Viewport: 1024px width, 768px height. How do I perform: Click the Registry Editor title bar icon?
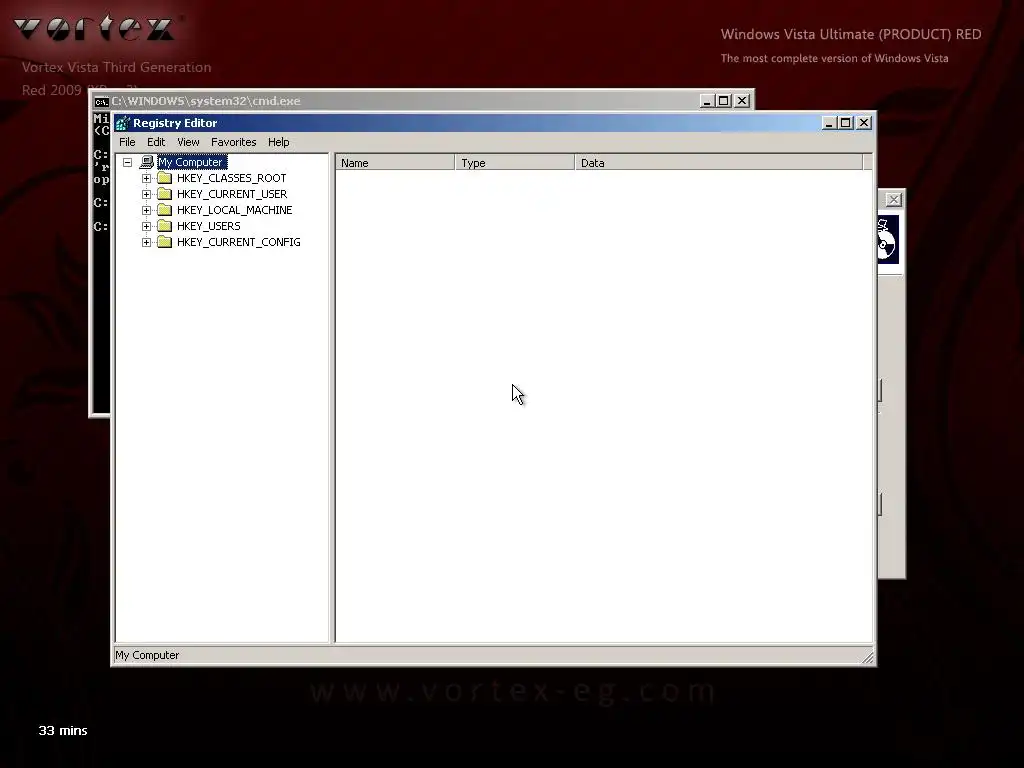(x=123, y=123)
